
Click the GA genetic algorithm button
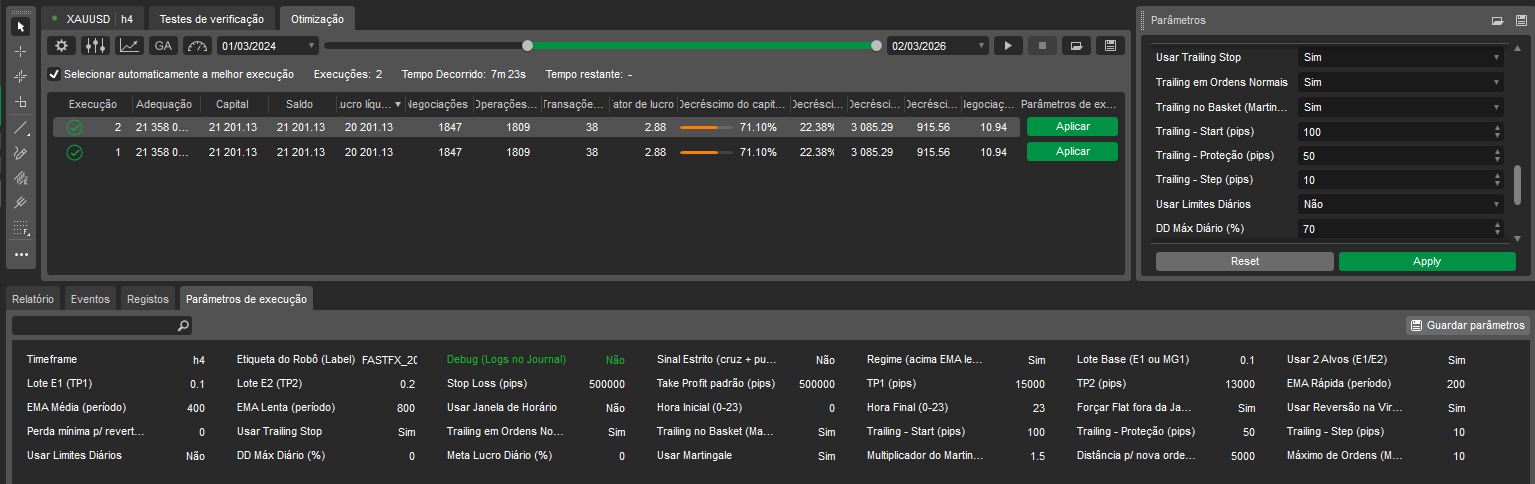[163, 46]
